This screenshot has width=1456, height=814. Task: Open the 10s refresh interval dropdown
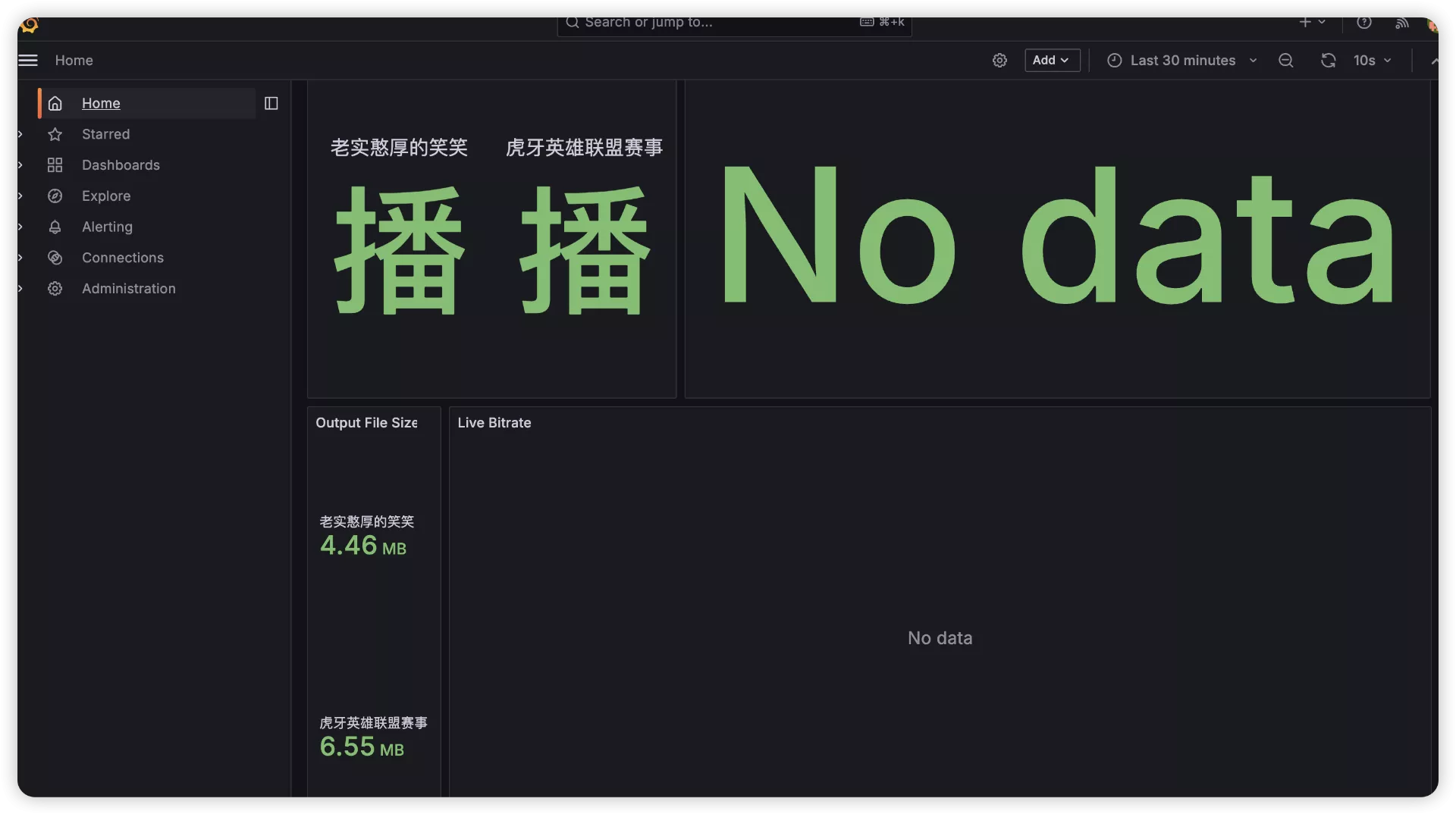tap(1373, 61)
